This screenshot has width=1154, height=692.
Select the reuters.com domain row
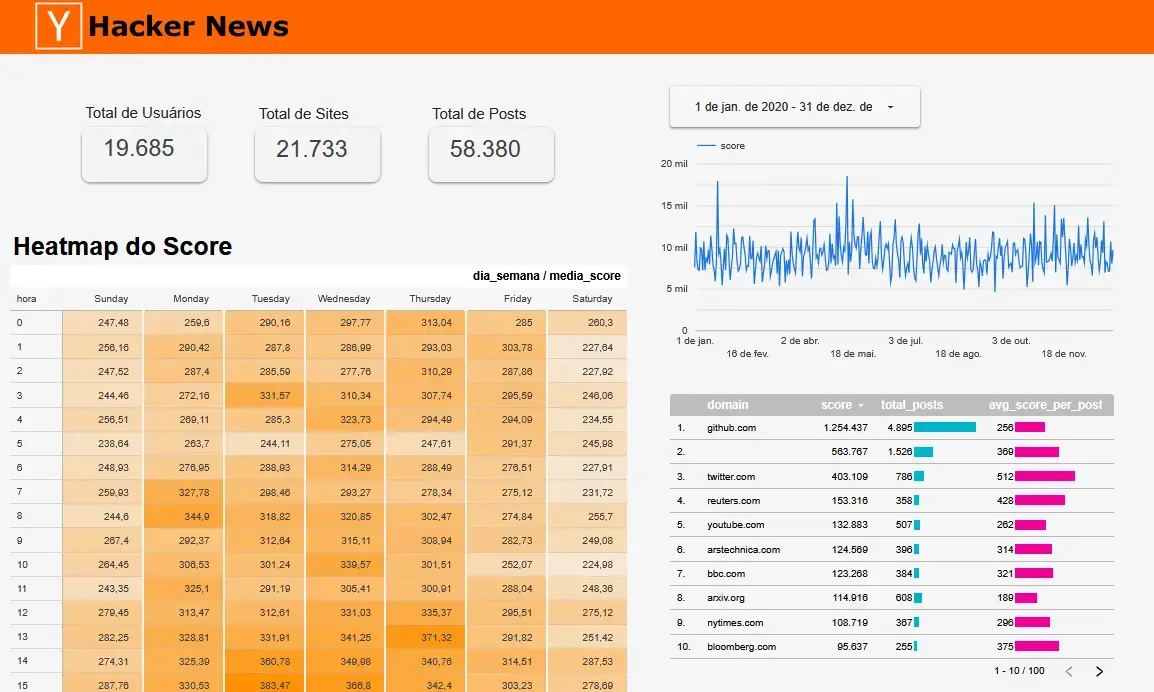click(891, 501)
